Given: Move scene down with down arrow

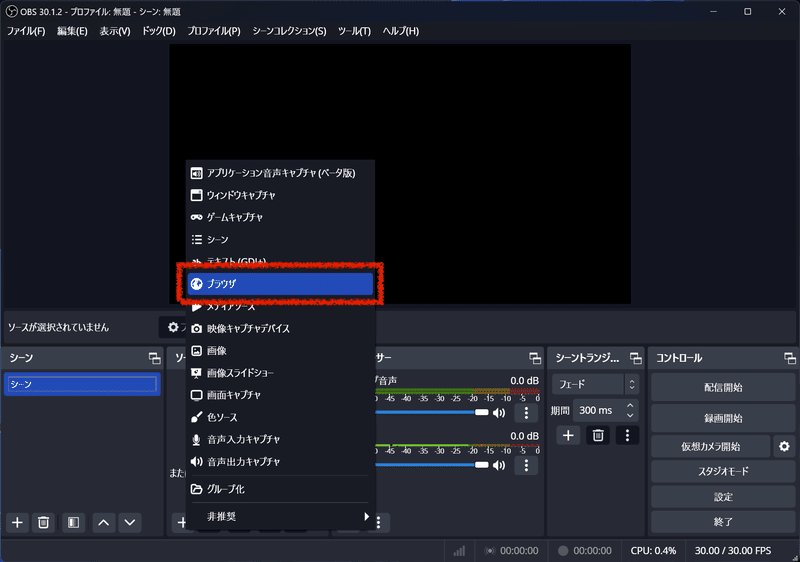Looking at the screenshot, I should [130, 523].
